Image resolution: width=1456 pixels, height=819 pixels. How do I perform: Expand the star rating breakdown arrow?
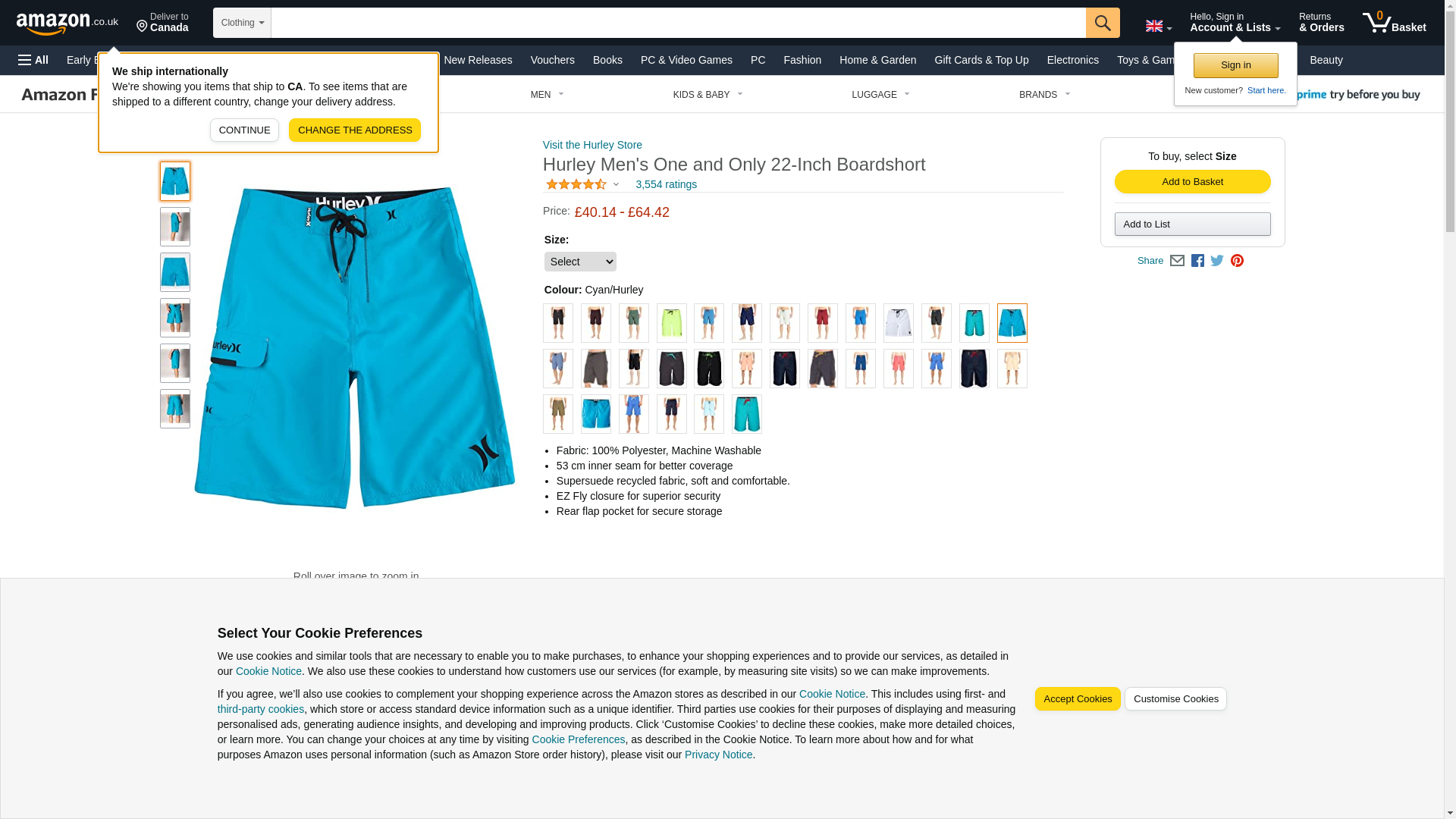tap(616, 184)
